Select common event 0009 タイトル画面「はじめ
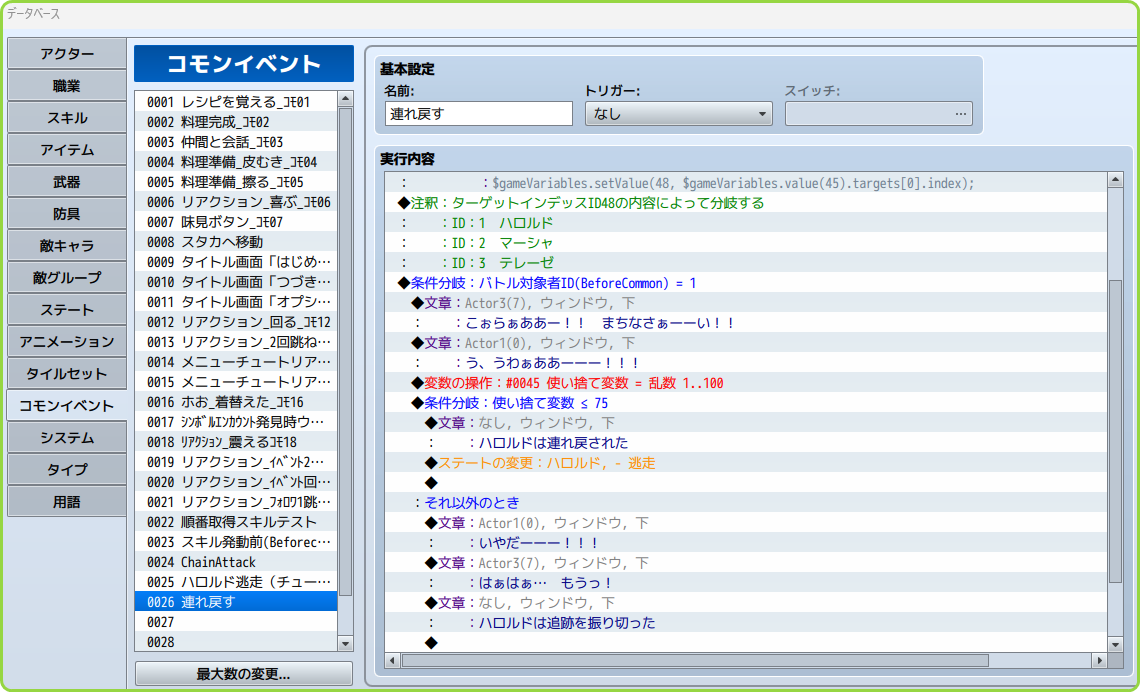 click(x=236, y=262)
